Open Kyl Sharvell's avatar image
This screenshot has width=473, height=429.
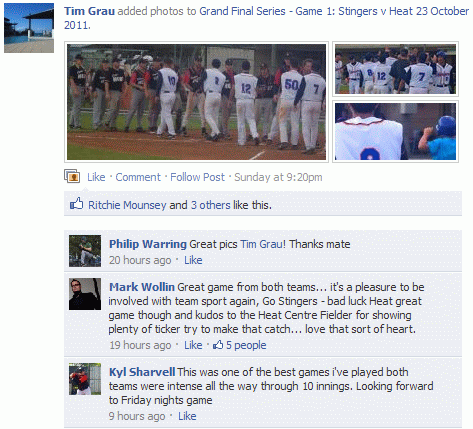[x=85, y=379]
